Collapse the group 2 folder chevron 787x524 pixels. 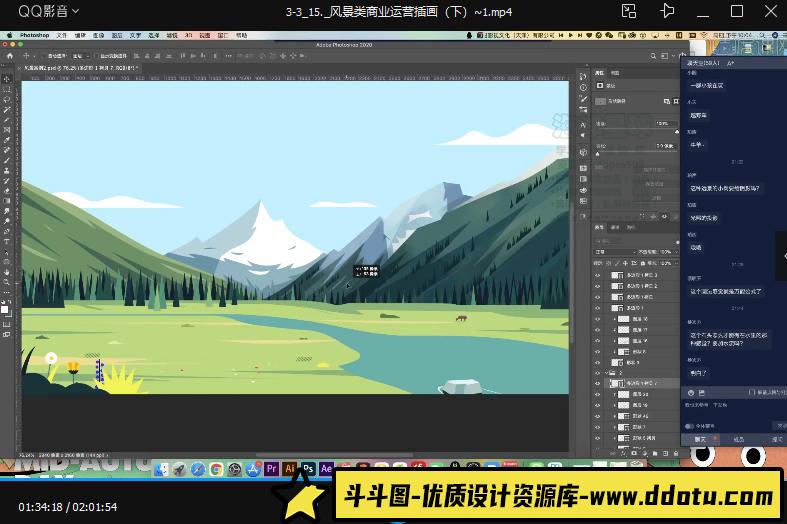tap(606, 373)
